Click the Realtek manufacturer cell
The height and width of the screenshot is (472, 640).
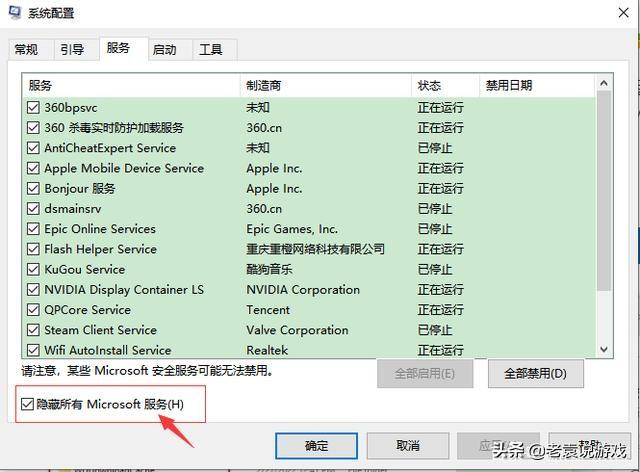[267, 350]
